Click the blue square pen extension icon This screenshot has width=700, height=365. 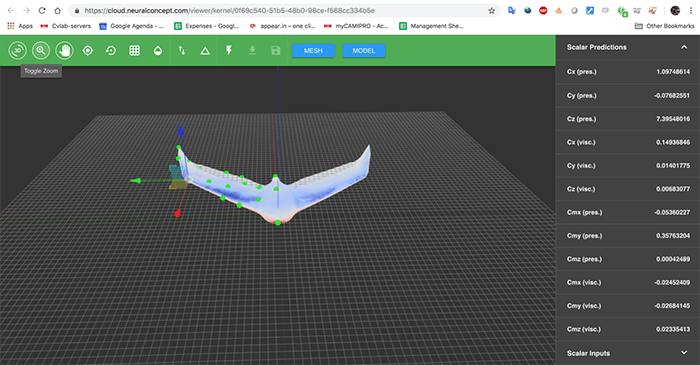click(590, 10)
